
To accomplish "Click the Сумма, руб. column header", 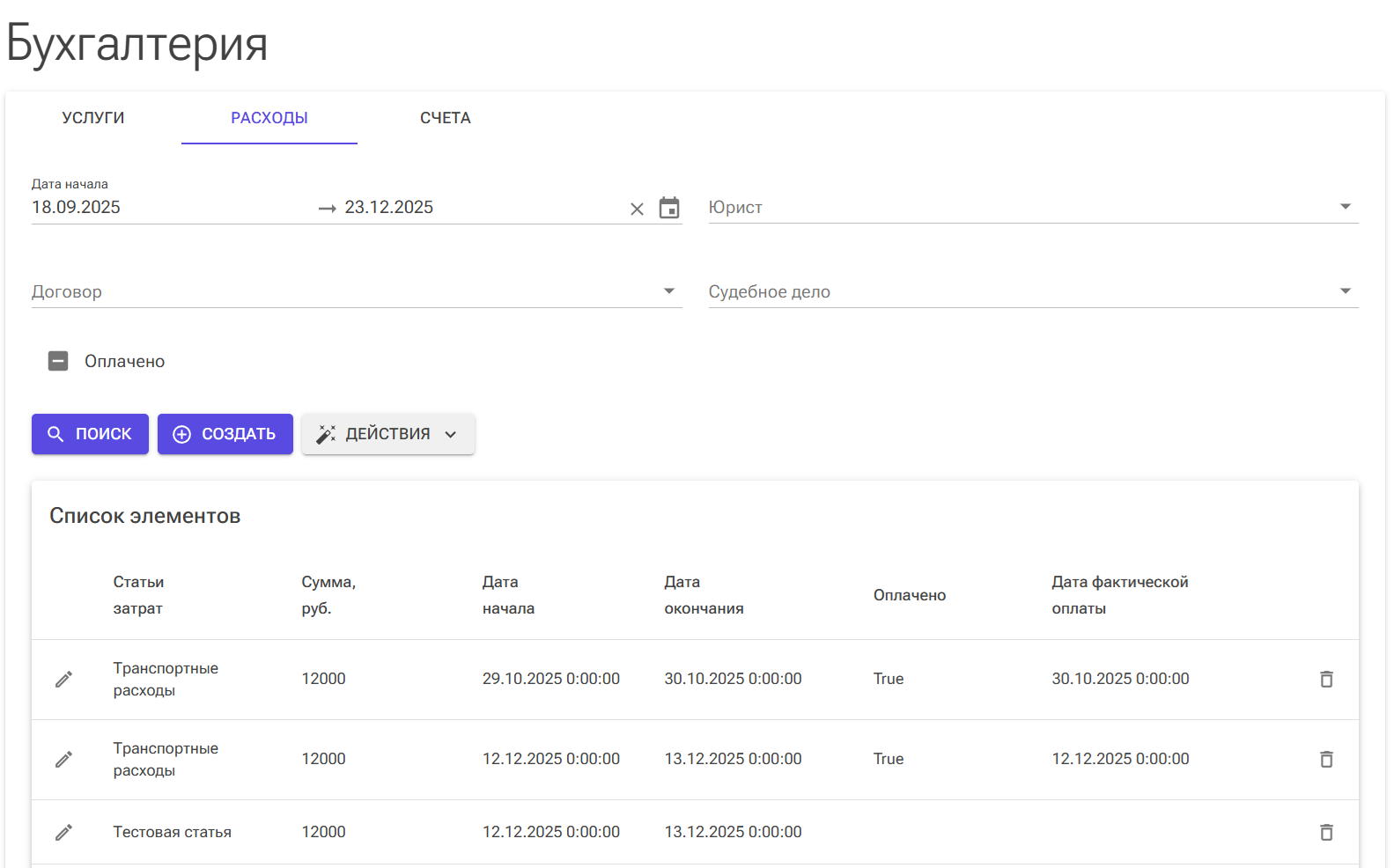I will [328, 595].
